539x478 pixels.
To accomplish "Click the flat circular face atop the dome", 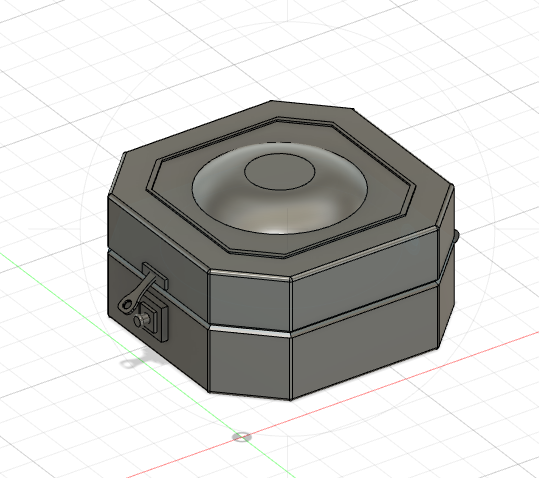I will click(x=279, y=171).
